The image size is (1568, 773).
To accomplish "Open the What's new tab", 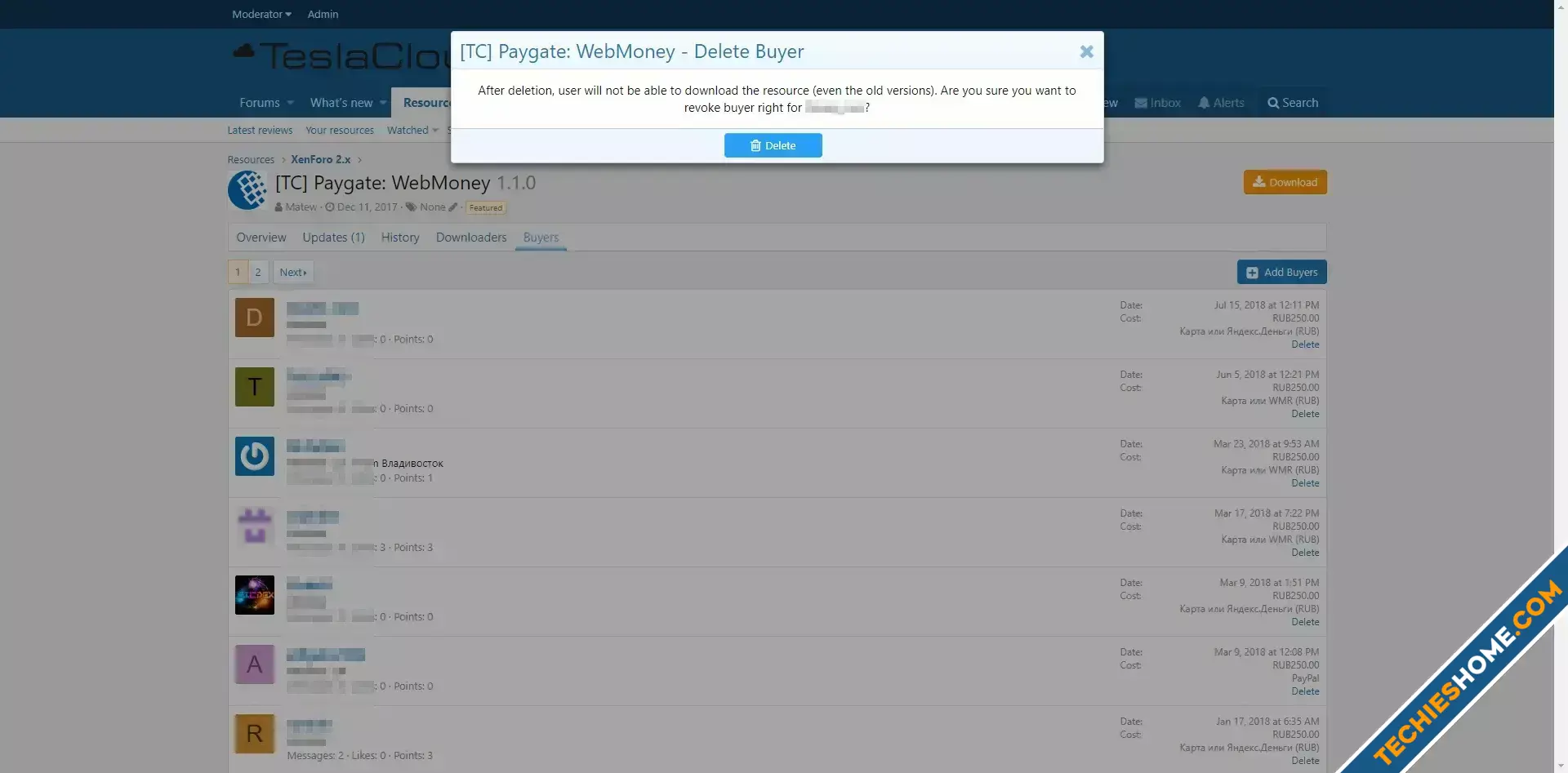I will click(x=341, y=103).
